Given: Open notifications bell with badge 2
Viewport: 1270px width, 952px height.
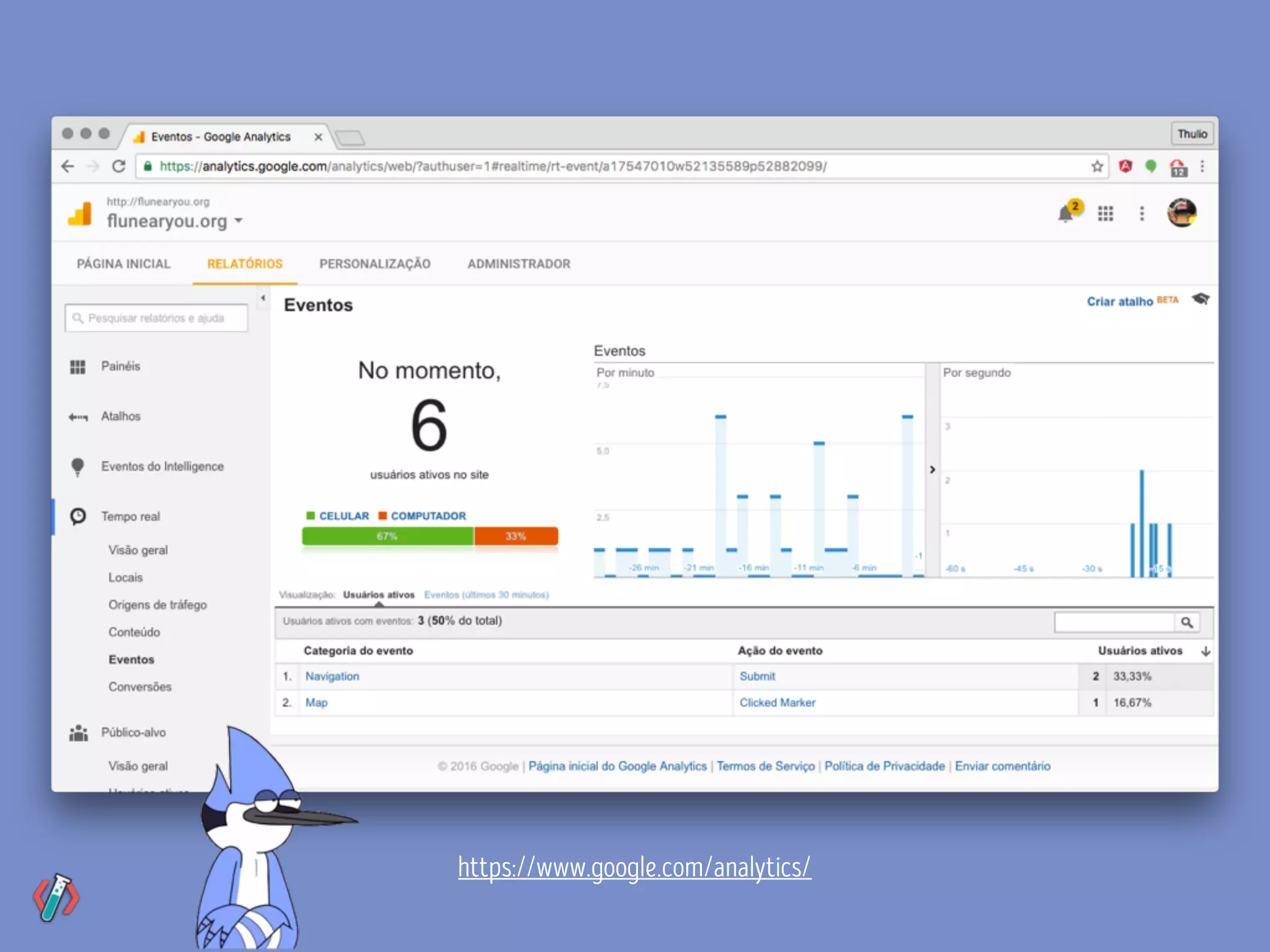Looking at the screenshot, I should pyautogui.click(x=1069, y=212).
